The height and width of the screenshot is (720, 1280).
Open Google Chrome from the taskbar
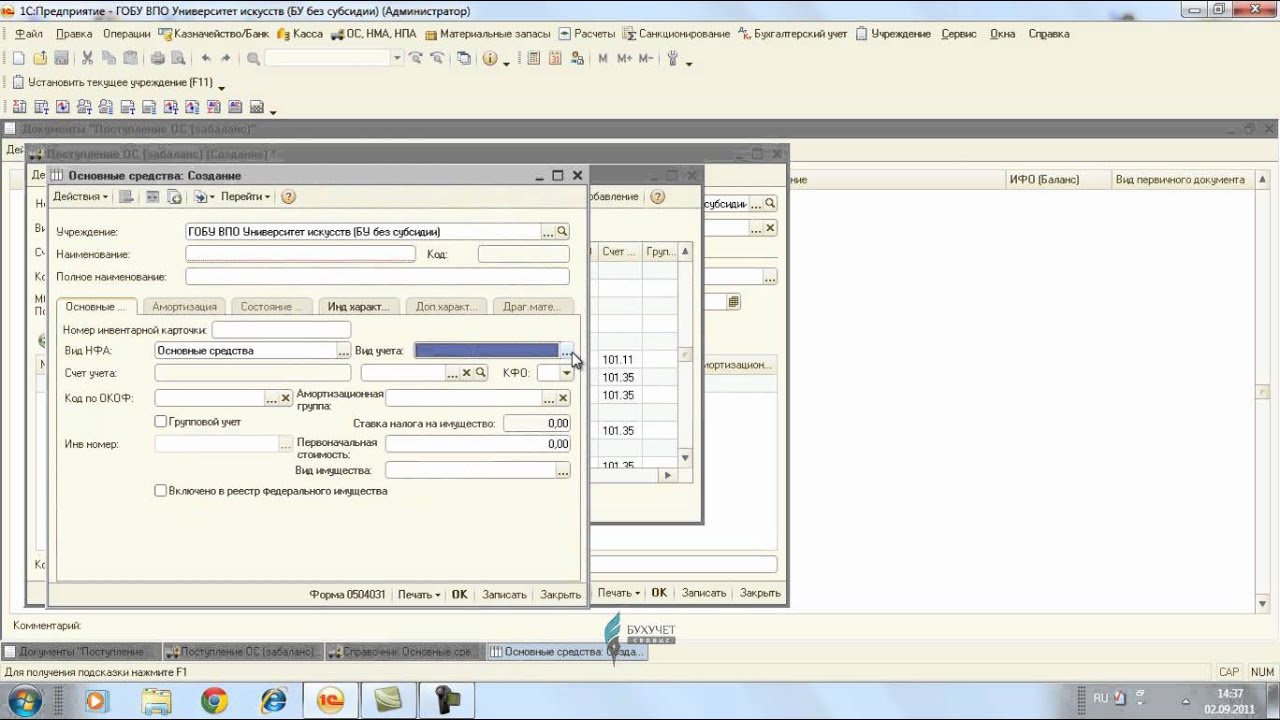213,700
